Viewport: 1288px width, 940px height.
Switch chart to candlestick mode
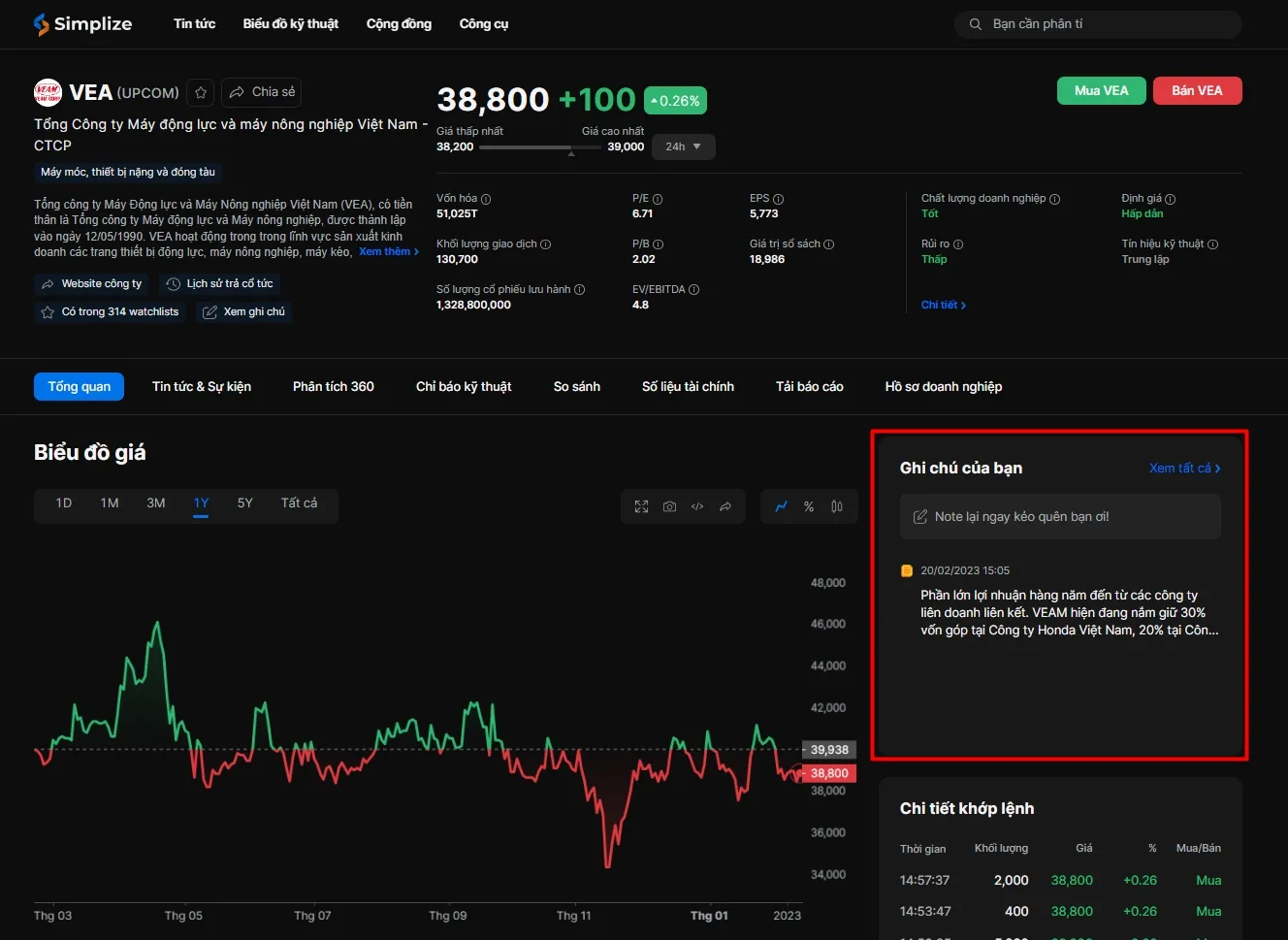tap(837, 506)
